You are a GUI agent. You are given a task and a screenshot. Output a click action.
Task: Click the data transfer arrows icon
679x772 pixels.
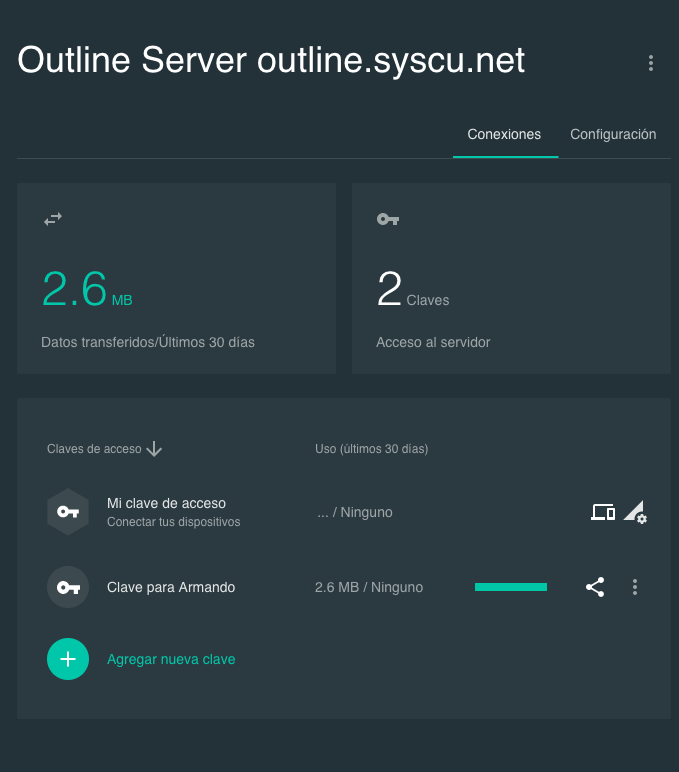point(53,219)
